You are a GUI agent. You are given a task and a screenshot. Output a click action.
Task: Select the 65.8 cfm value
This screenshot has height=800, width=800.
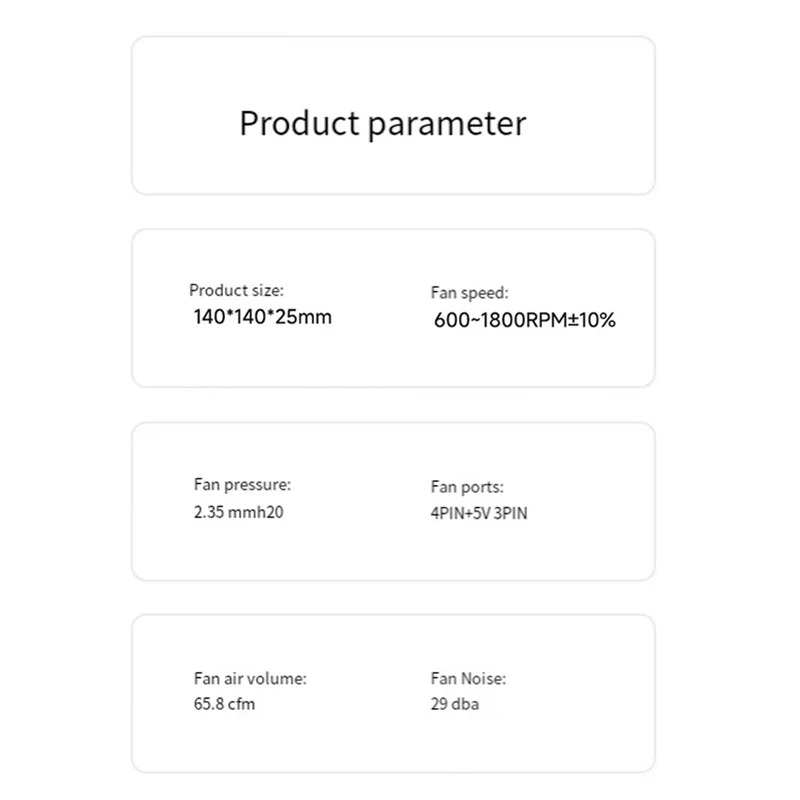point(224,704)
